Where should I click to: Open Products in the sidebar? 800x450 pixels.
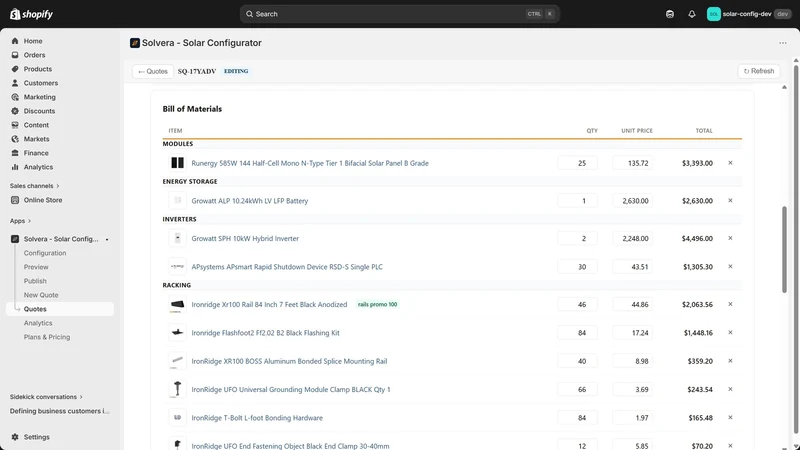pos(37,69)
